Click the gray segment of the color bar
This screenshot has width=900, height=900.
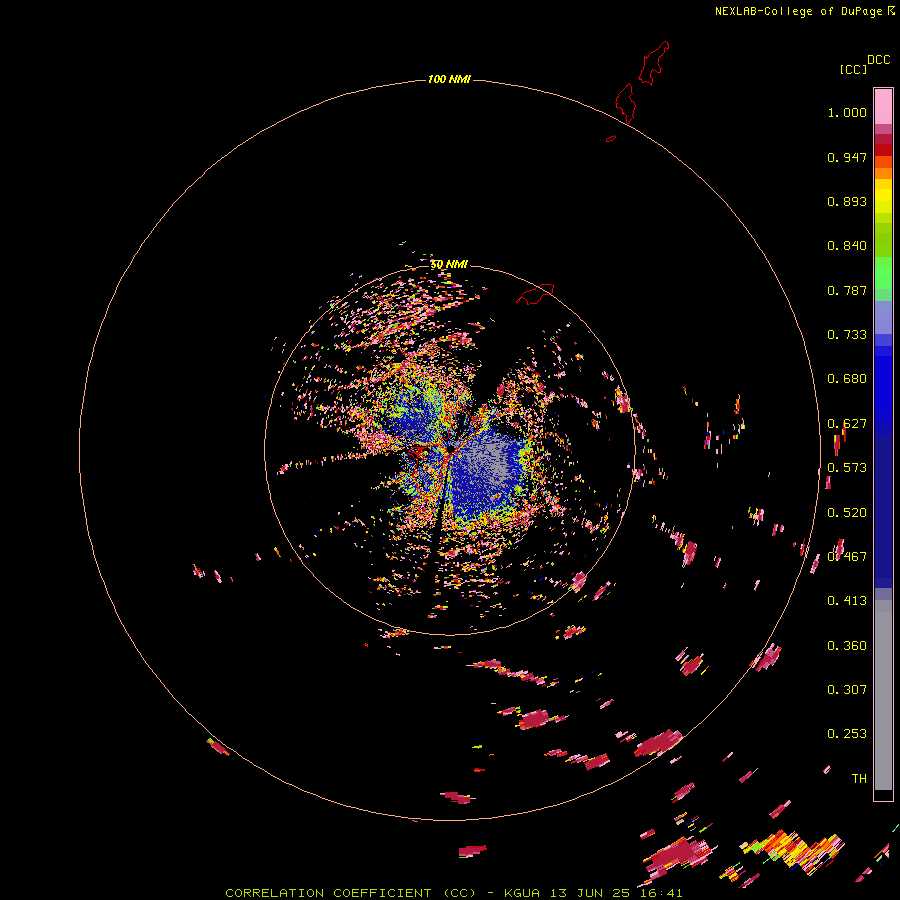pyautogui.click(x=883, y=695)
